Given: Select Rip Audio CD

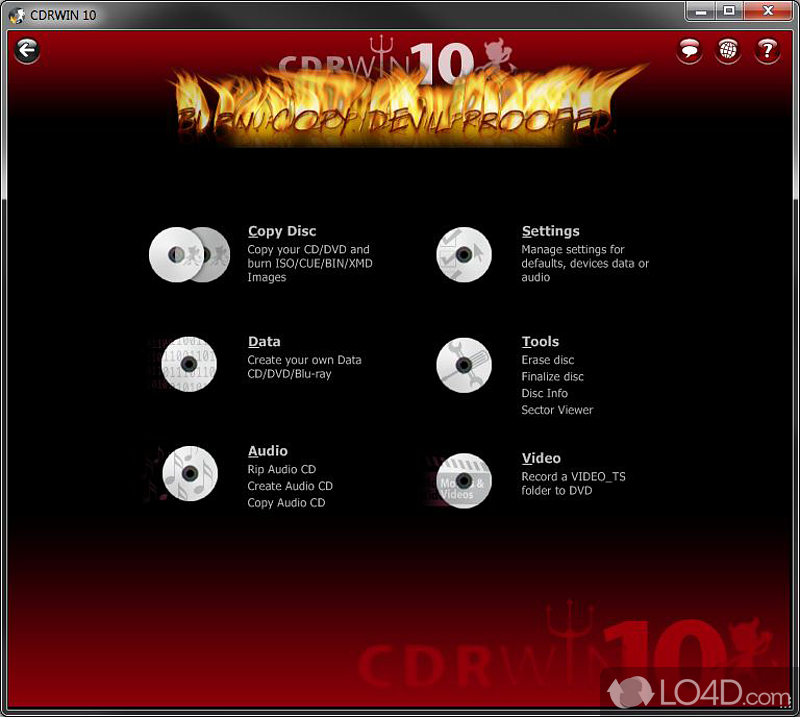Looking at the screenshot, I should pyautogui.click(x=282, y=469).
